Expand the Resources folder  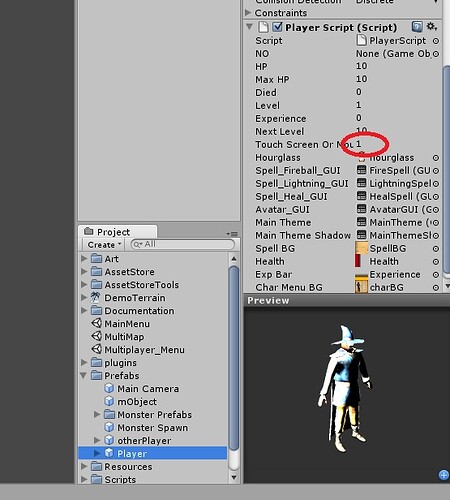click(x=84, y=467)
